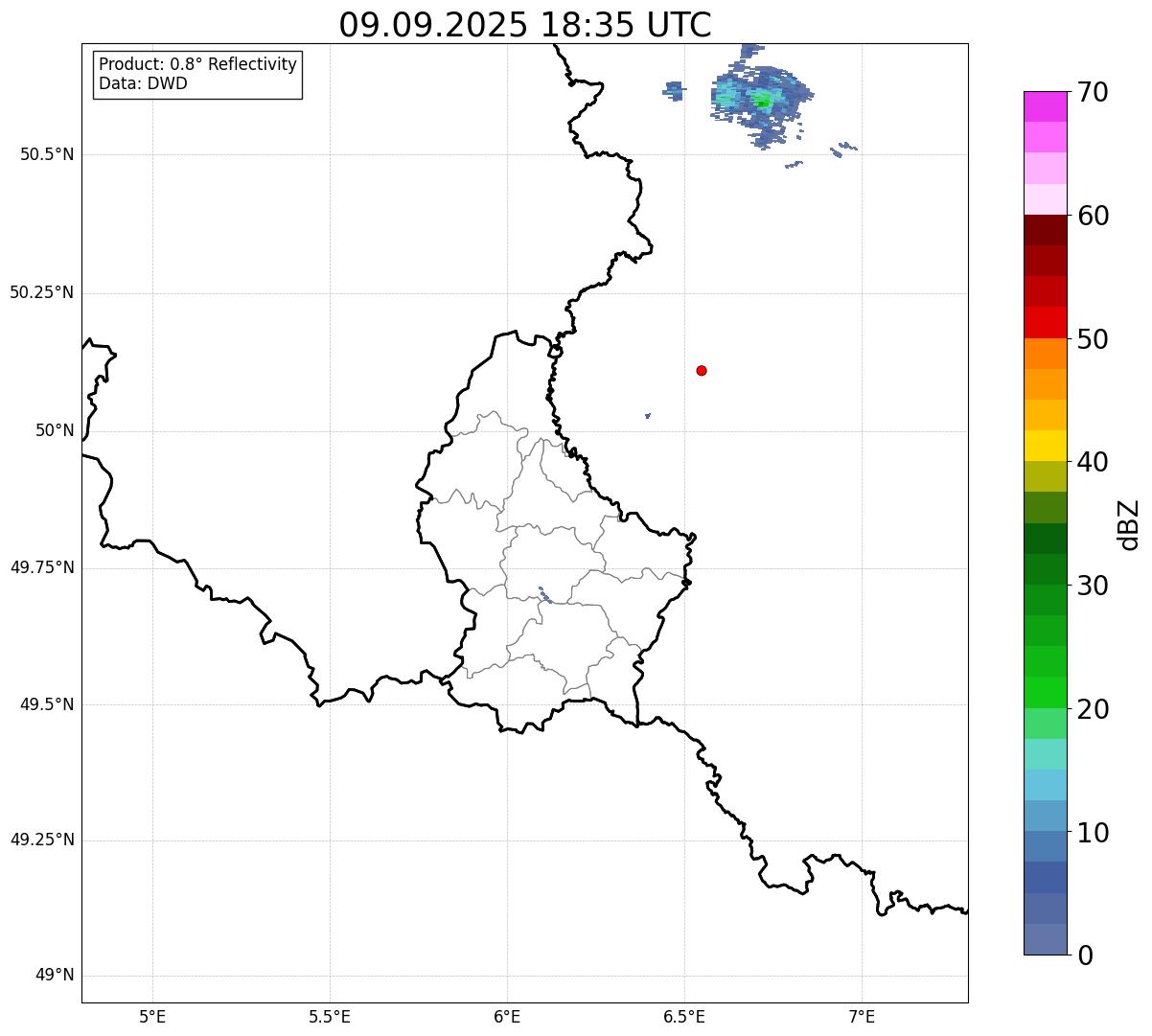The image size is (1152, 1036).
Task: Click the 6.5°E longitude label
Action: point(684,1016)
